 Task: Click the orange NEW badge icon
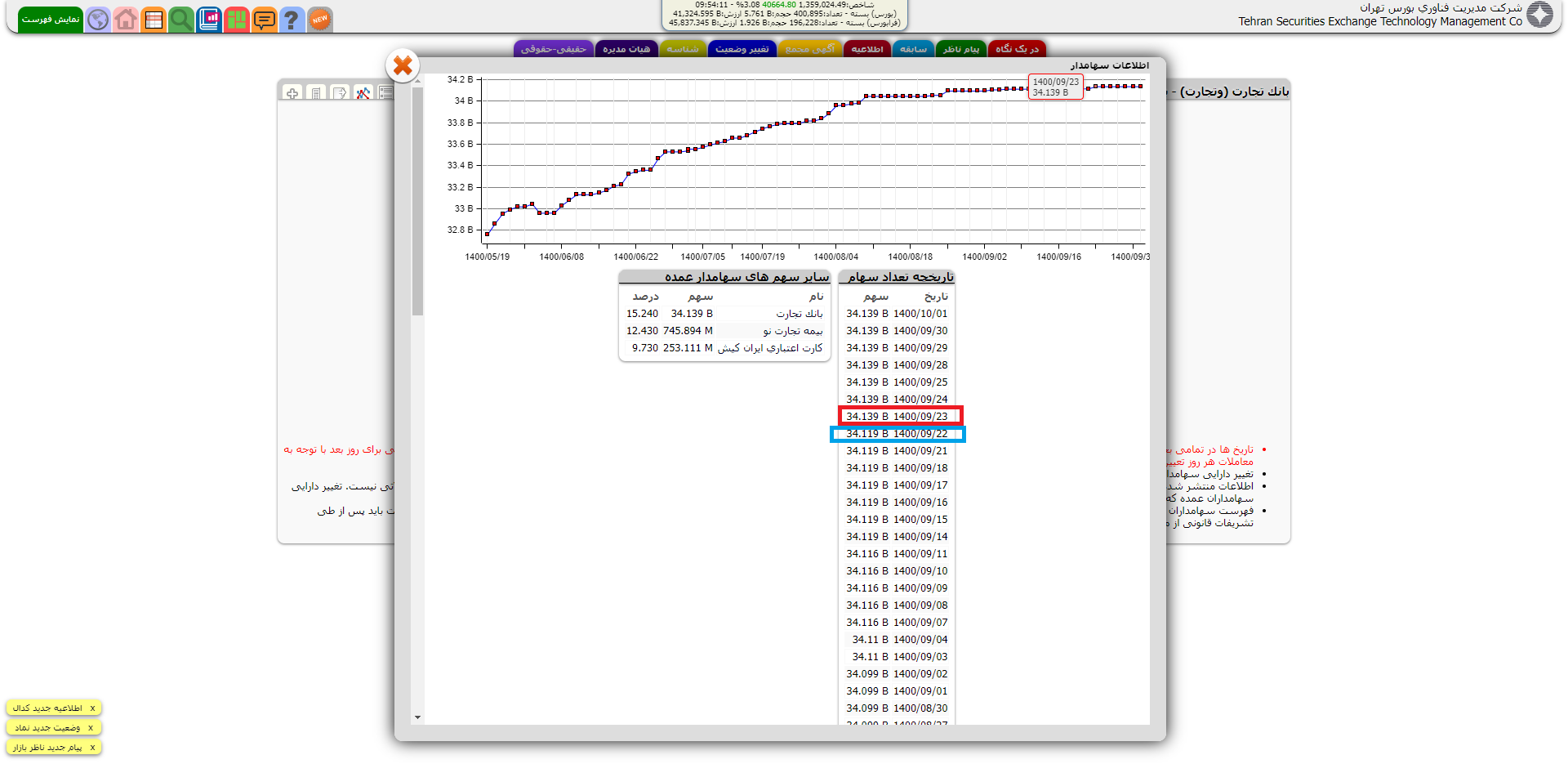[x=320, y=20]
